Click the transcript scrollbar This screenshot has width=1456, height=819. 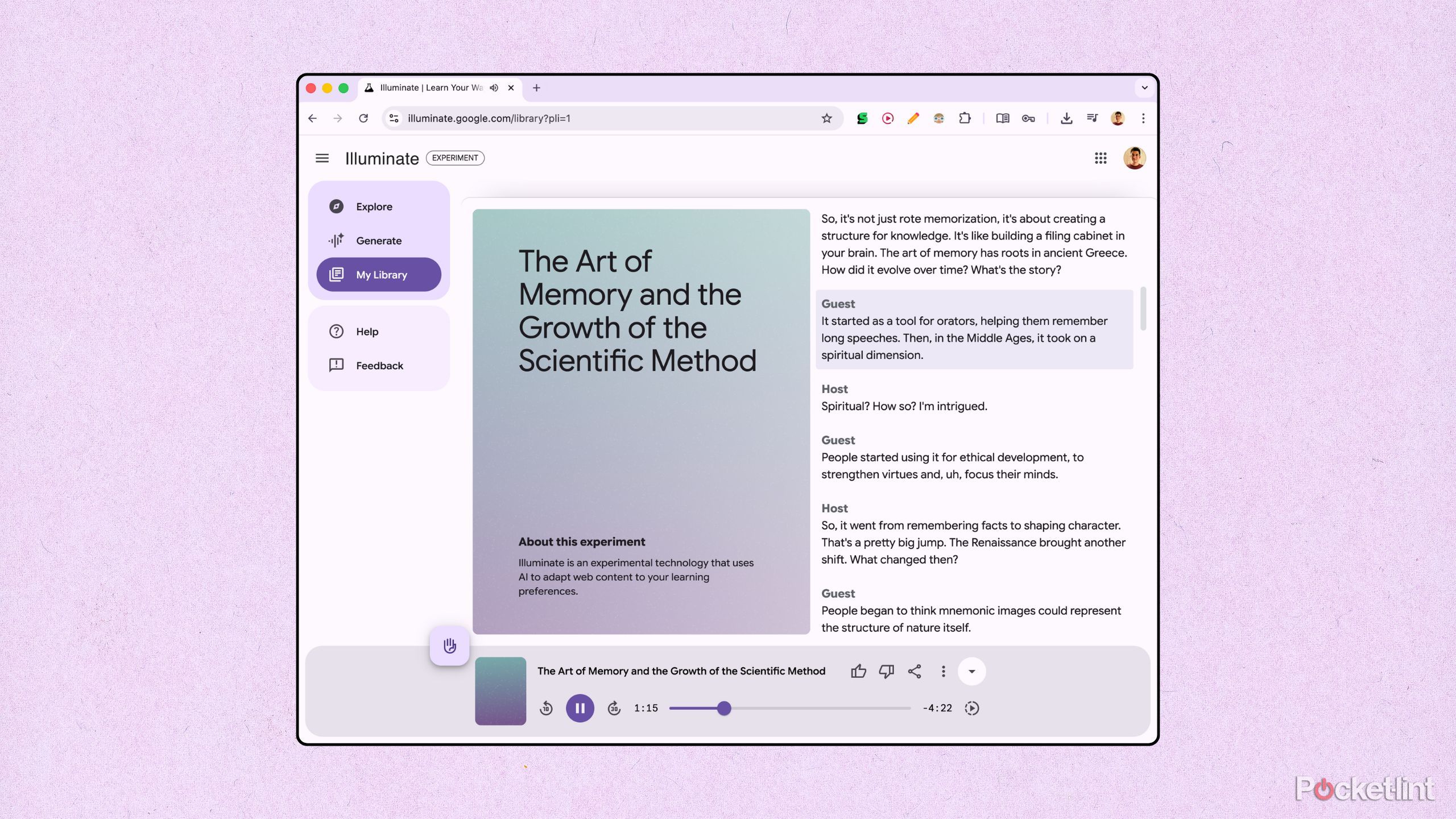tap(1143, 309)
